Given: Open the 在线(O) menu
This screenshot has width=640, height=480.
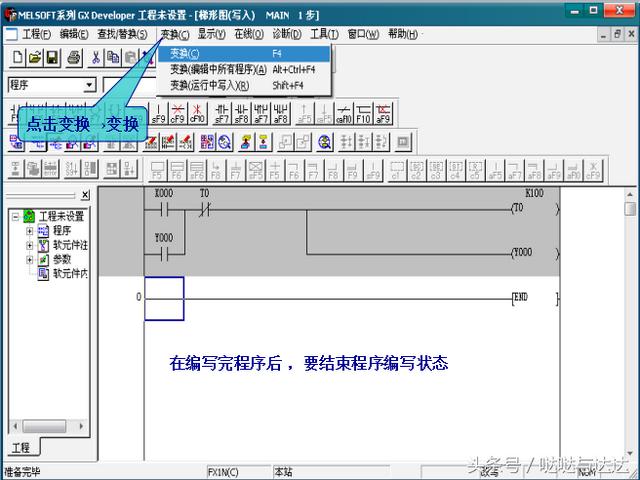Looking at the screenshot, I should coord(249,34).
